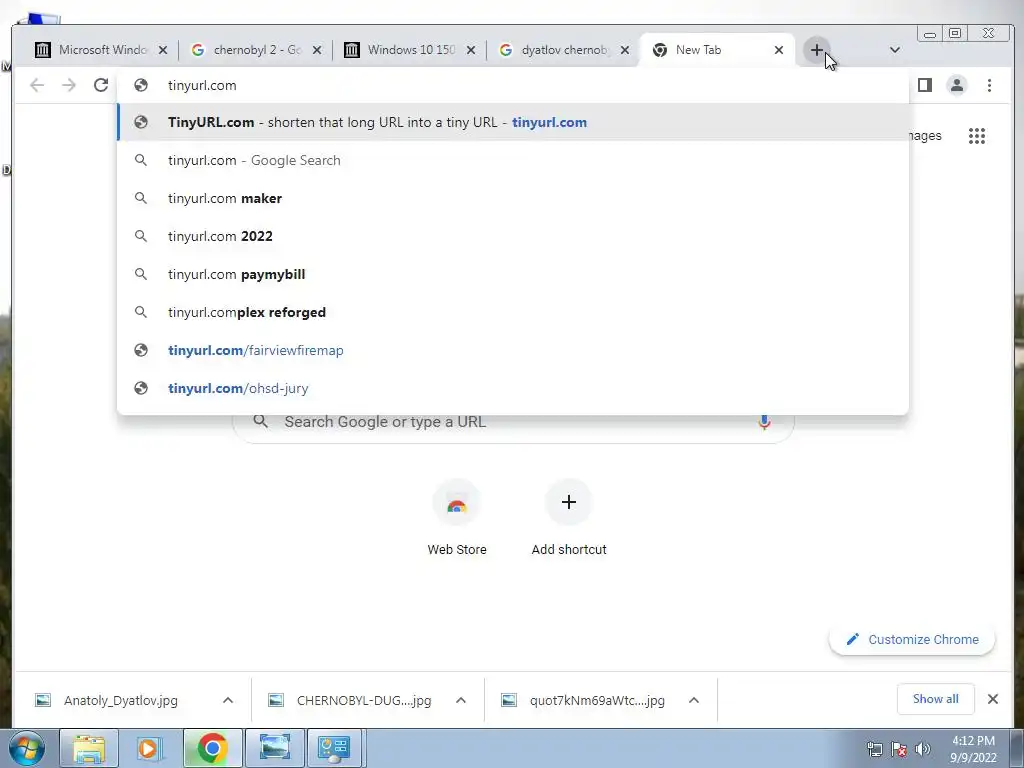This screenshot has width=1024, height=768.
Task: Click the network tray icon
Action: click(874, 749)
